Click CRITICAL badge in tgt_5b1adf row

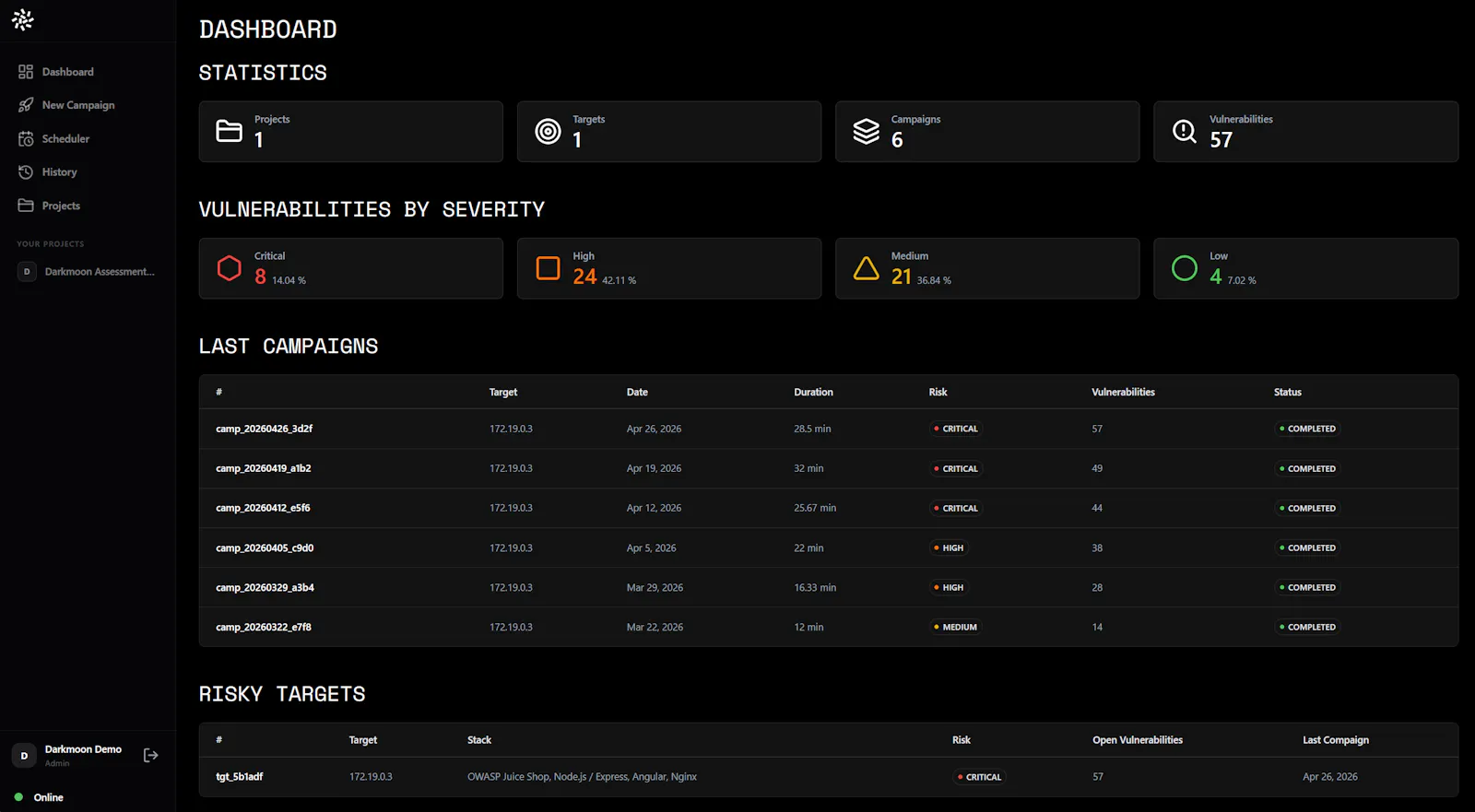[979, 777]
